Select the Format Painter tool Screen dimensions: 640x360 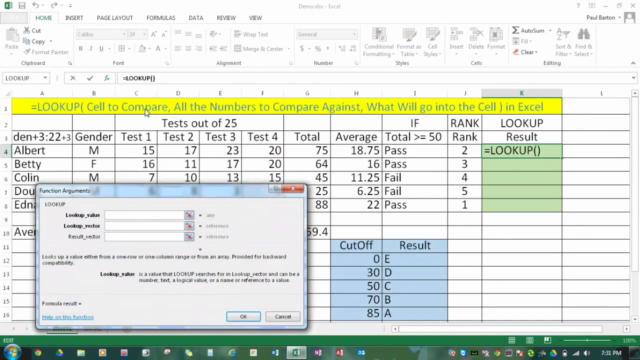(46, 52)
